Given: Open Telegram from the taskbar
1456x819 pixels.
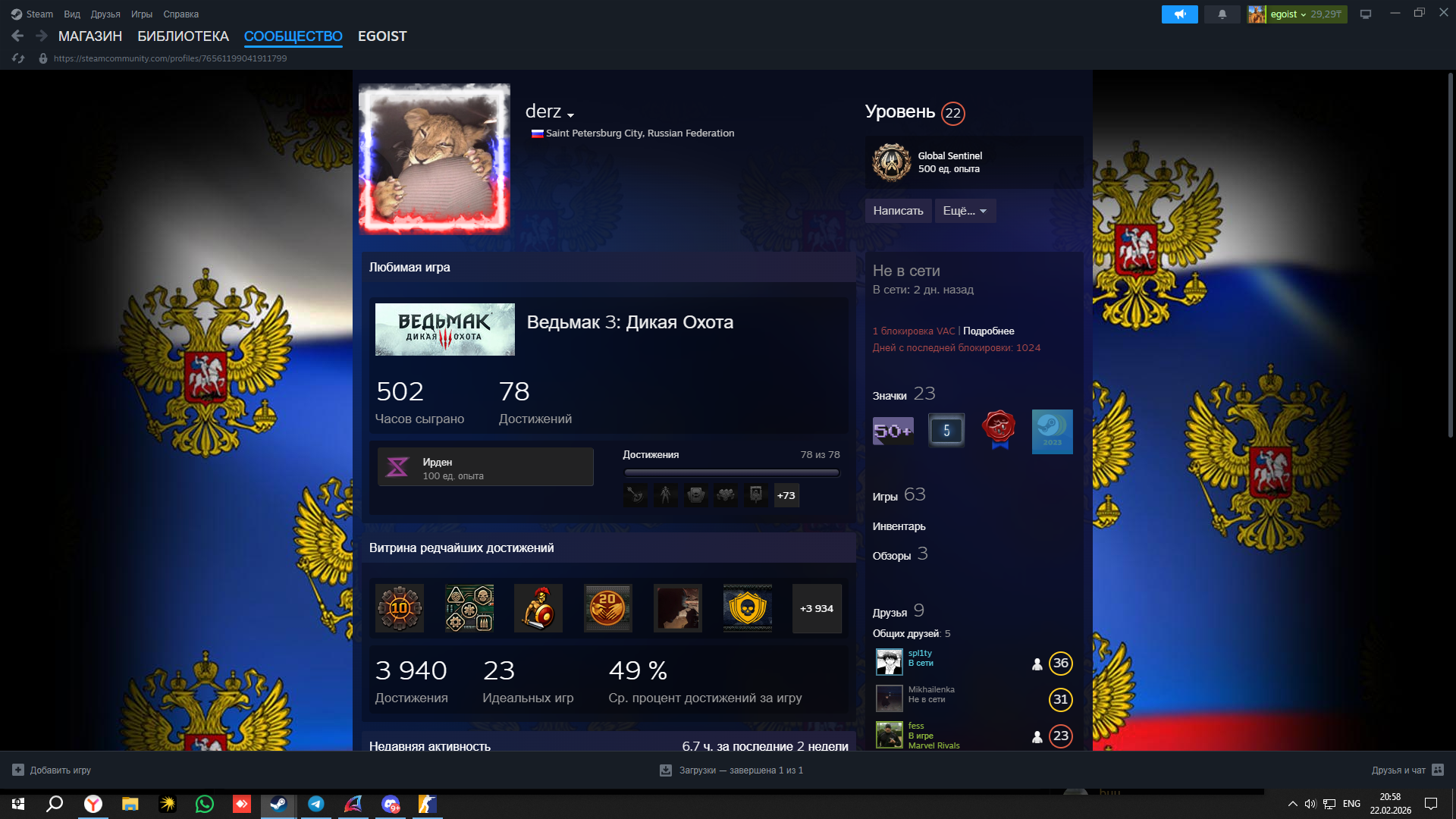Looking at the screenshot, I should 315,804.
